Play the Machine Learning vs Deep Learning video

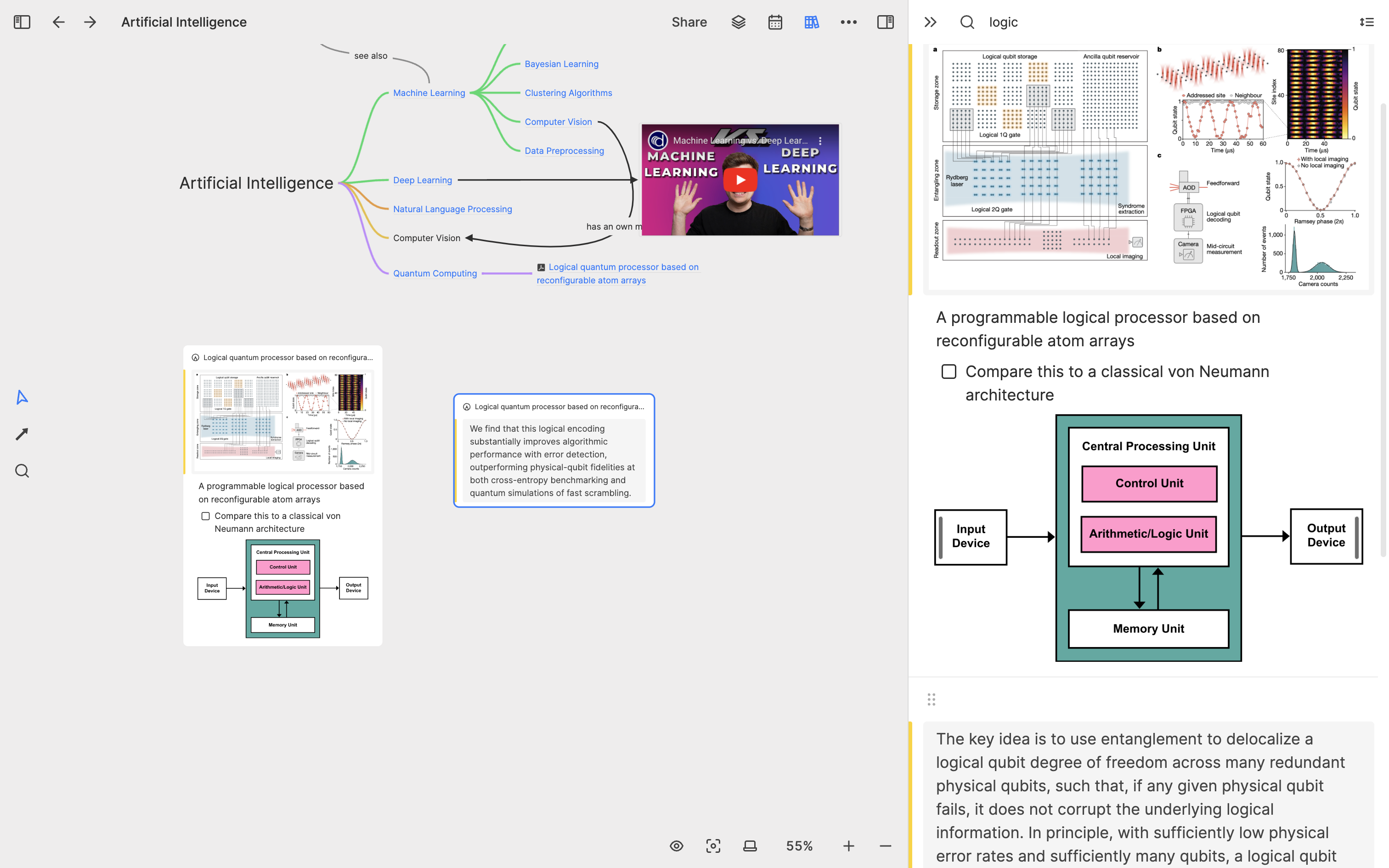coord(740,180)
